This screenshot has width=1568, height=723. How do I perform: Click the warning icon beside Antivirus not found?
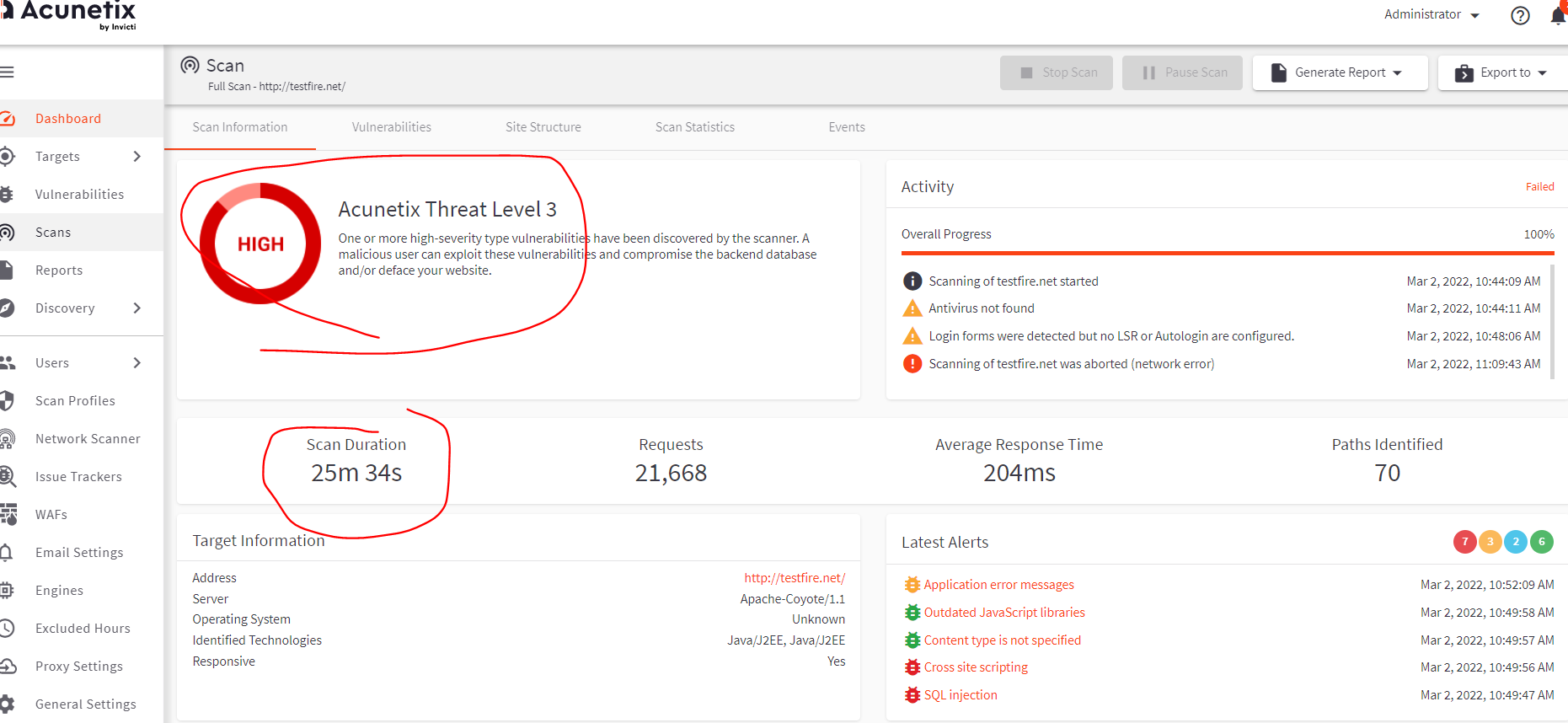click(912, 308)
